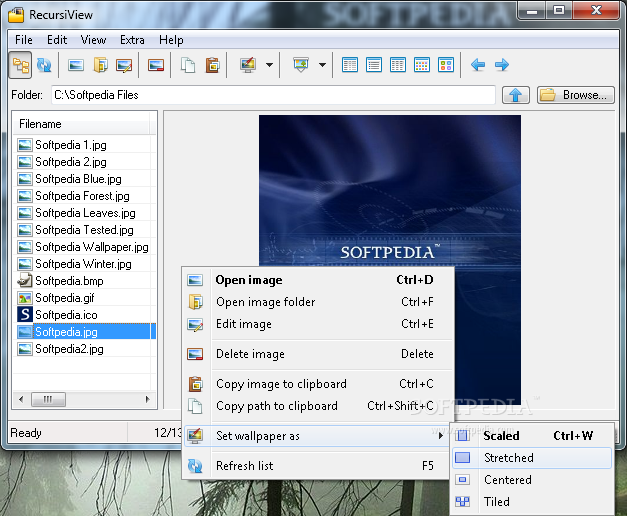Choose Open image folder from context menu

tap(318, 302)
